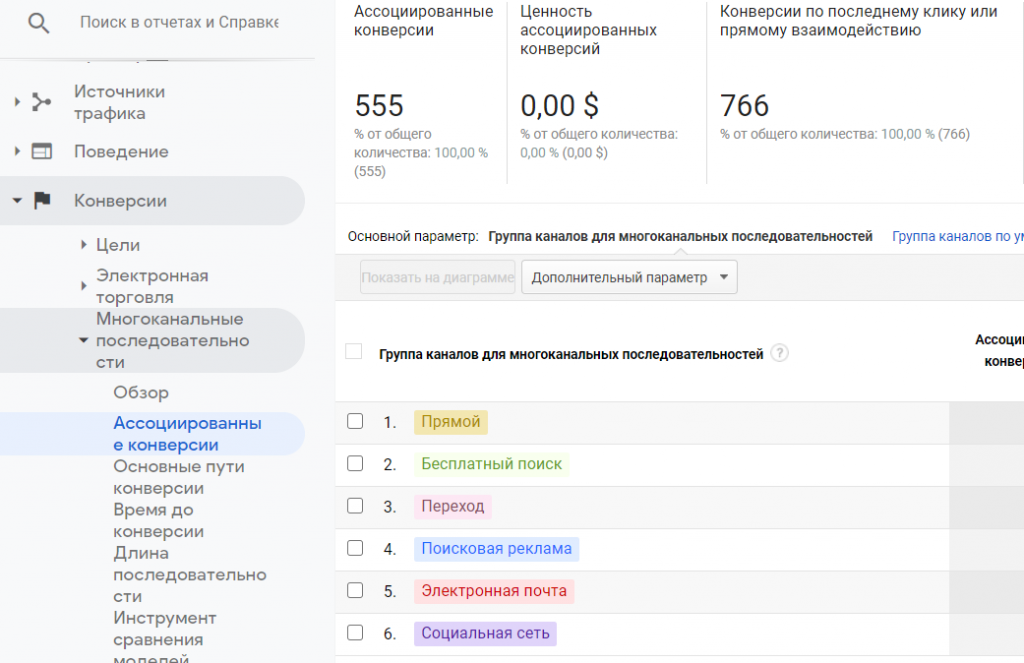Click the search magnifier icon

click(39, 23)
